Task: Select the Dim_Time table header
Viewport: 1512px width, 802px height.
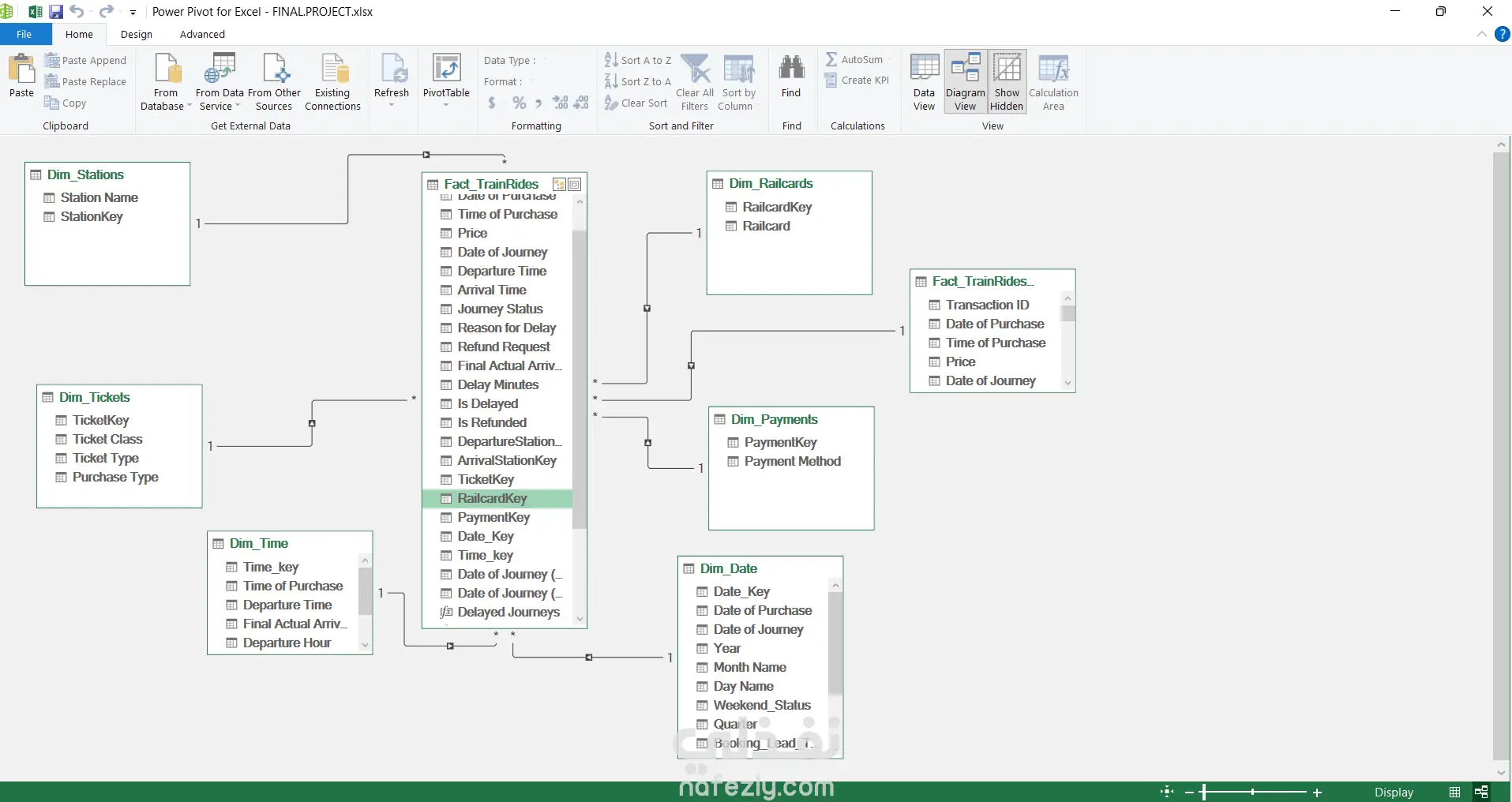Action: [290, 543]
